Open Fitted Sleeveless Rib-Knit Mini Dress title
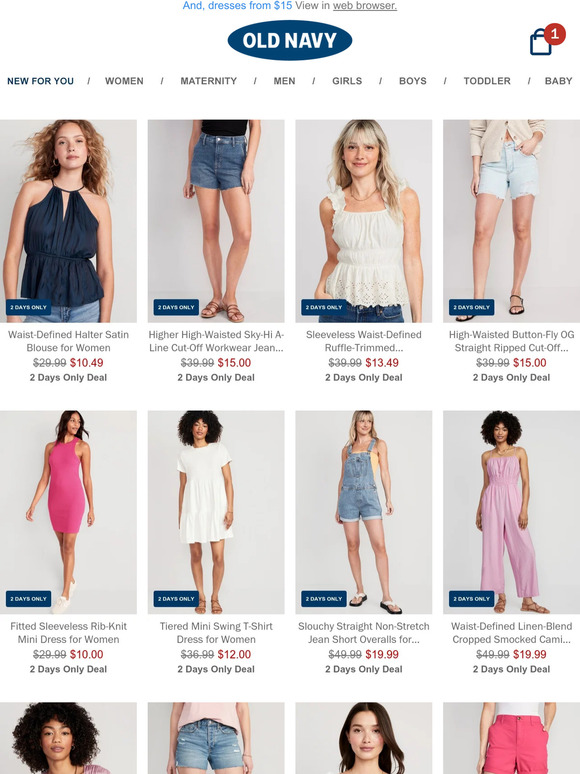 tap(68, 633)
